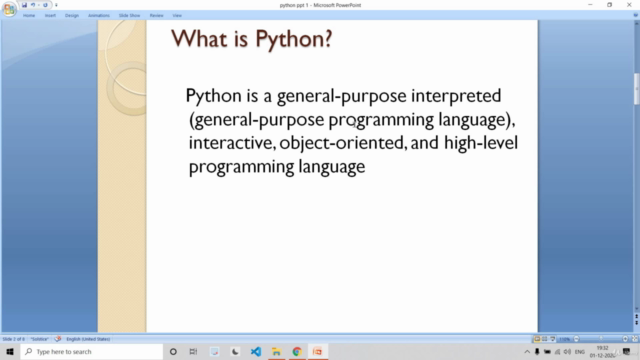Open File Explorer from taskbar
This screenshot has width=640, height=360.
(276, 351)
